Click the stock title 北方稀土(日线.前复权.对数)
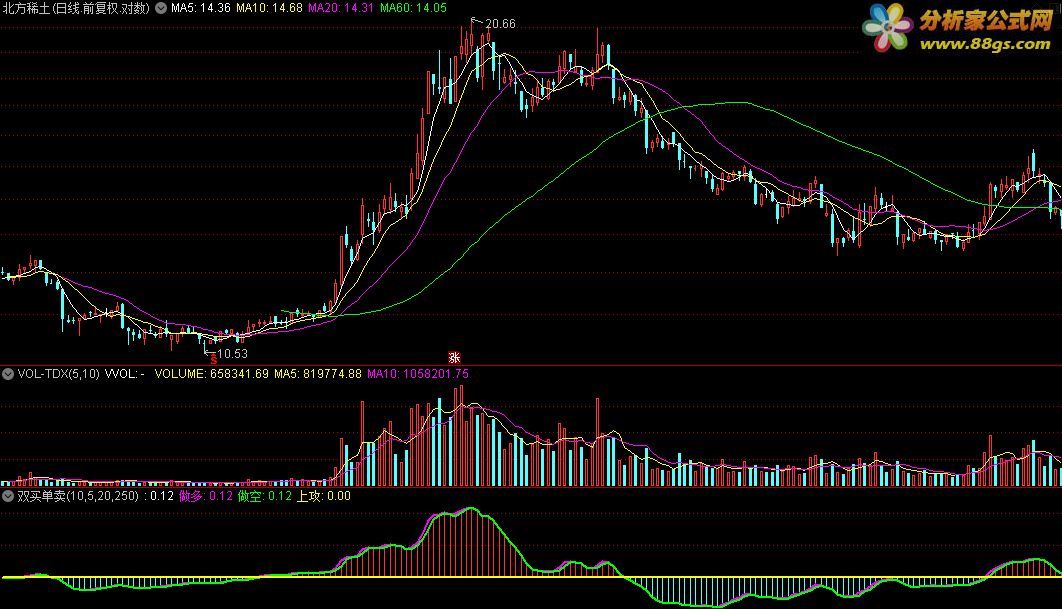This screenshot has height=609, width=1062. point(76,8)
